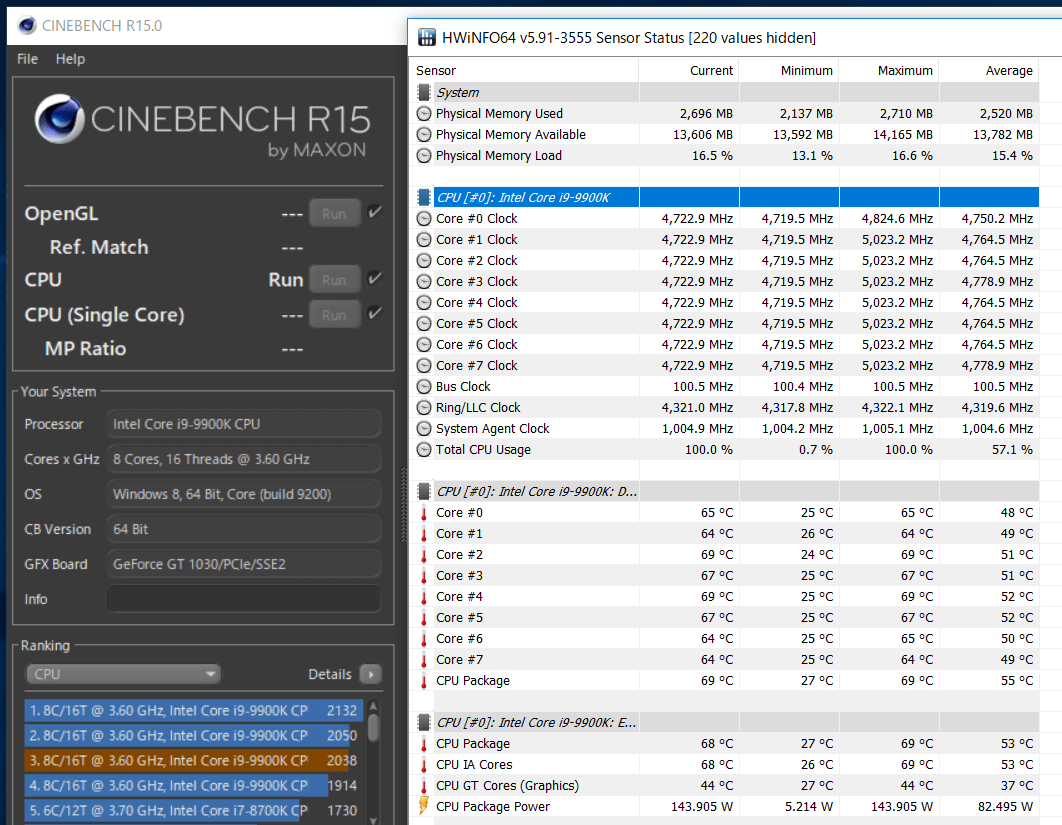Viewport: 1062px width, 825px height.
Task: Click the Cores x GHz field value
Action: pos(244,459)
